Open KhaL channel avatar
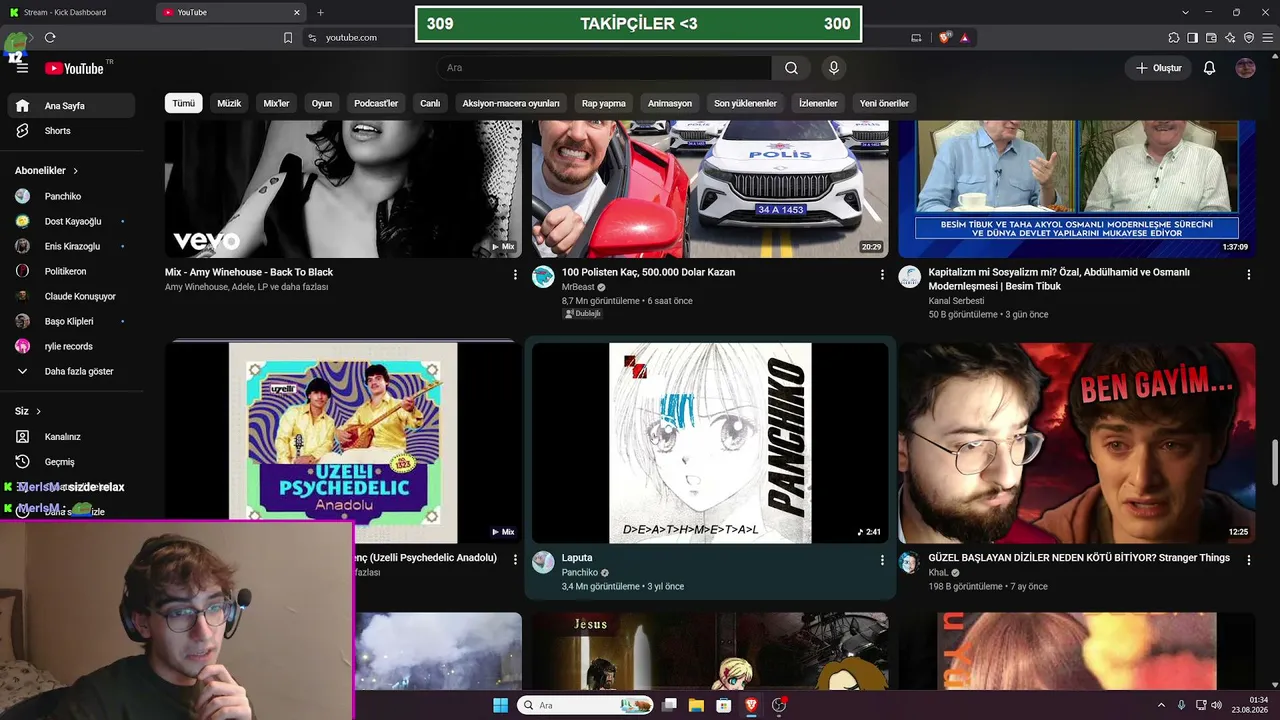This screenshot has width=1280, height=720. pos(909,562)
